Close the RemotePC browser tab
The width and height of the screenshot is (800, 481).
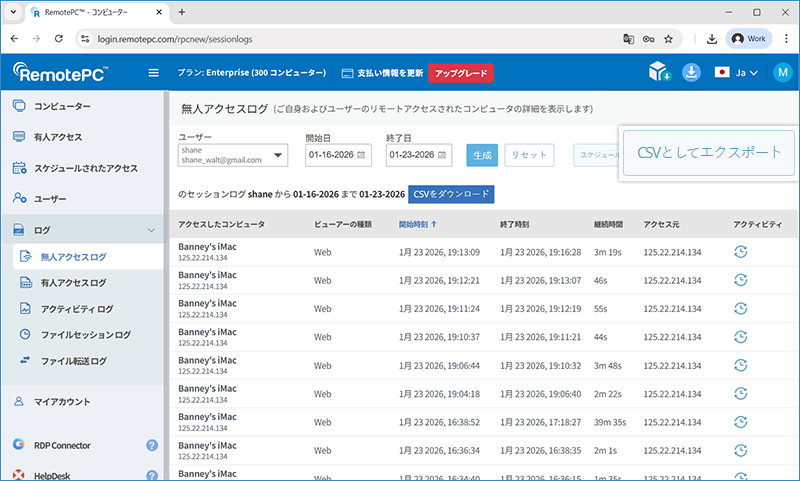click(x=159, y=12)
